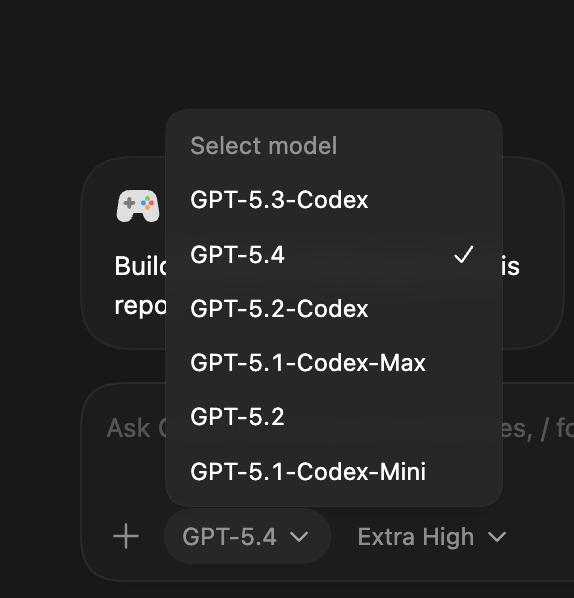
Task: Click the Select model header label
Action: tap(264, 146)
